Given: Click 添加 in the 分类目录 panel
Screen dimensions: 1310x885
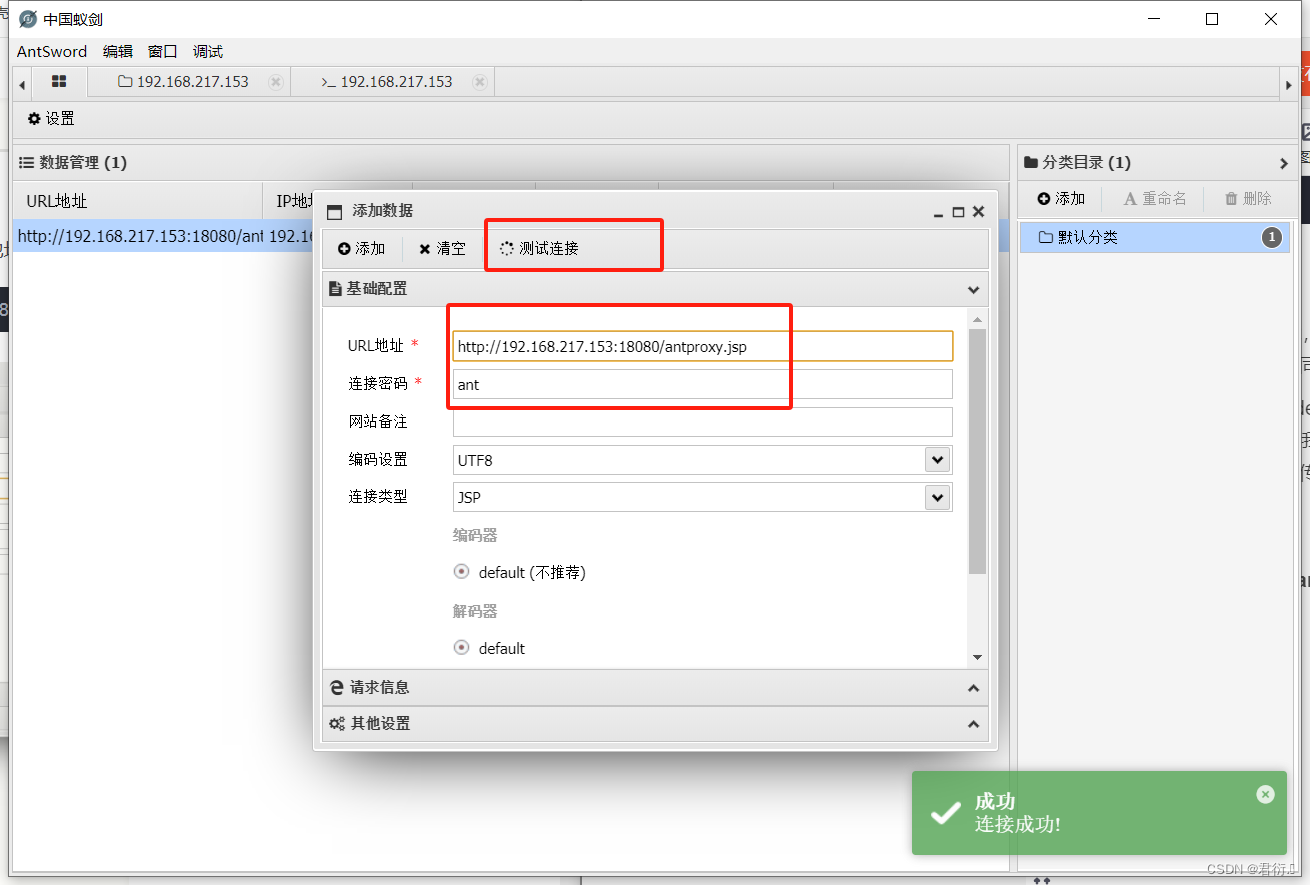Looking at the screenshot, I should pyautogui.click(x=1061, y=199).
